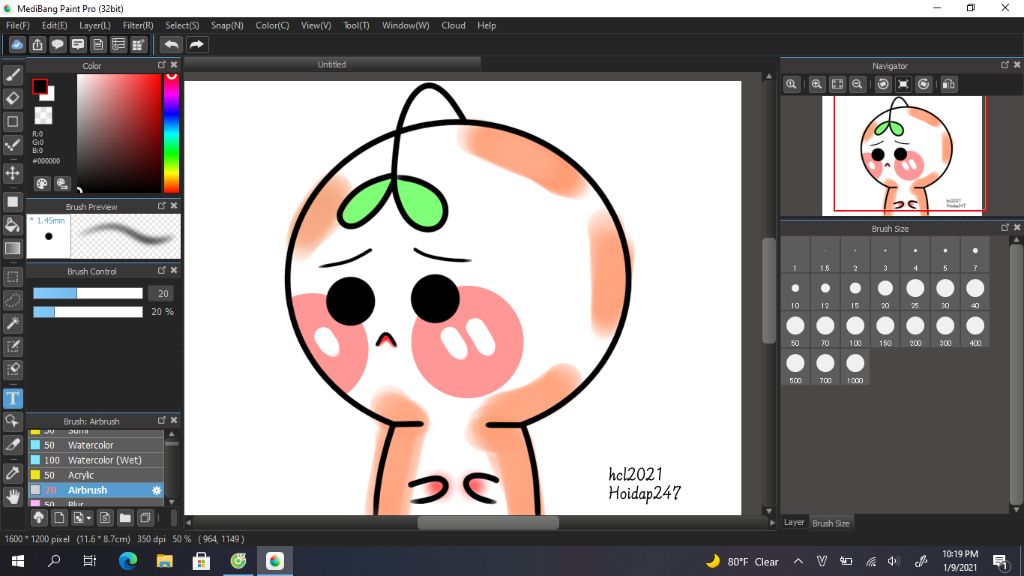This screenshot has height=576, width=1024.
Task: Click the brush size value field
Action: click(x=160, y=293)
